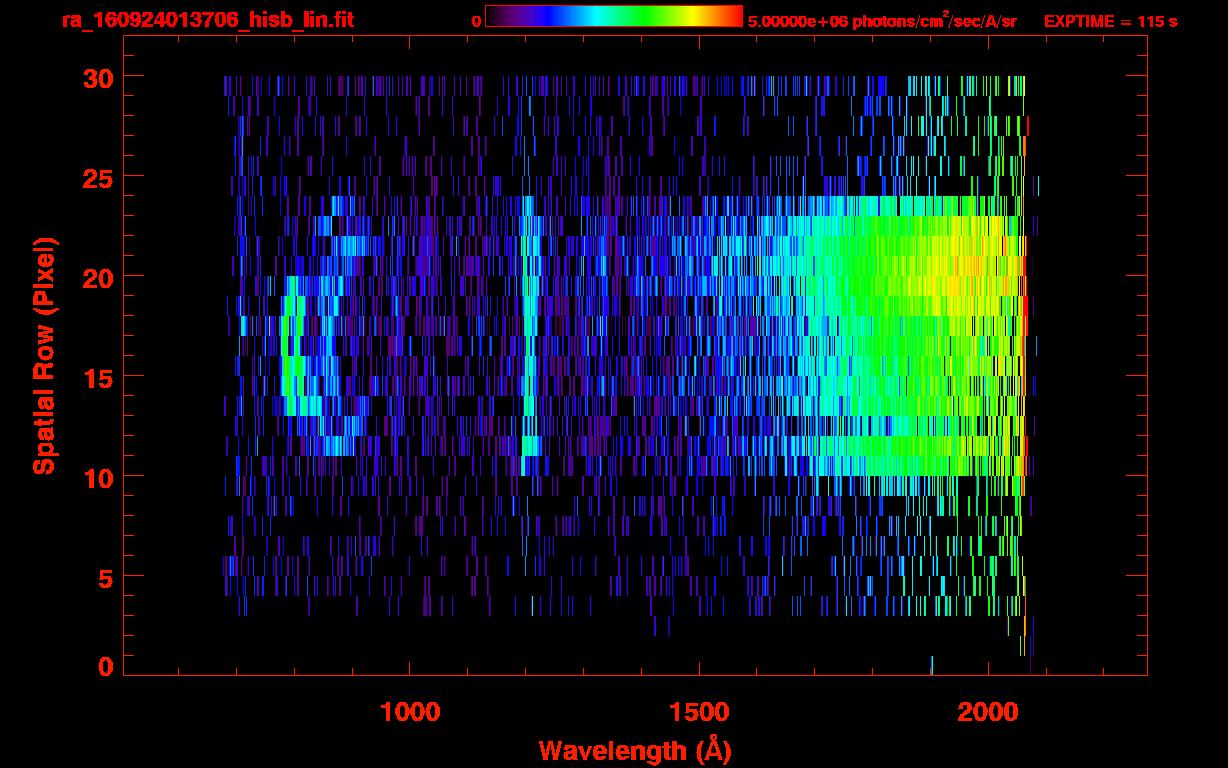Click the filename ra_160924013706_hisb_lin.fit
The image size is (1228, 768).
pos(207,20)
